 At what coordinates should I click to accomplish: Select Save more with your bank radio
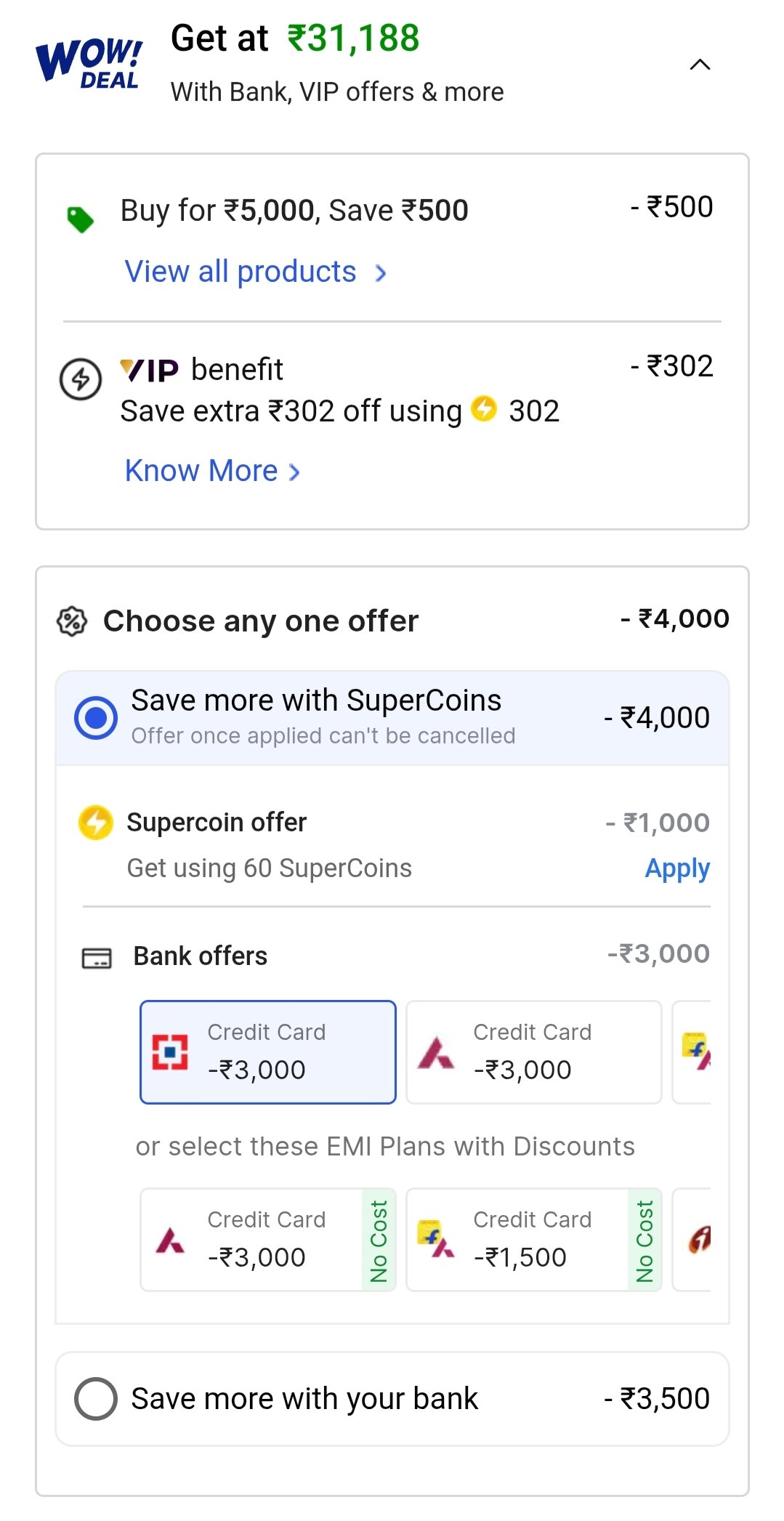[96, 1399]
